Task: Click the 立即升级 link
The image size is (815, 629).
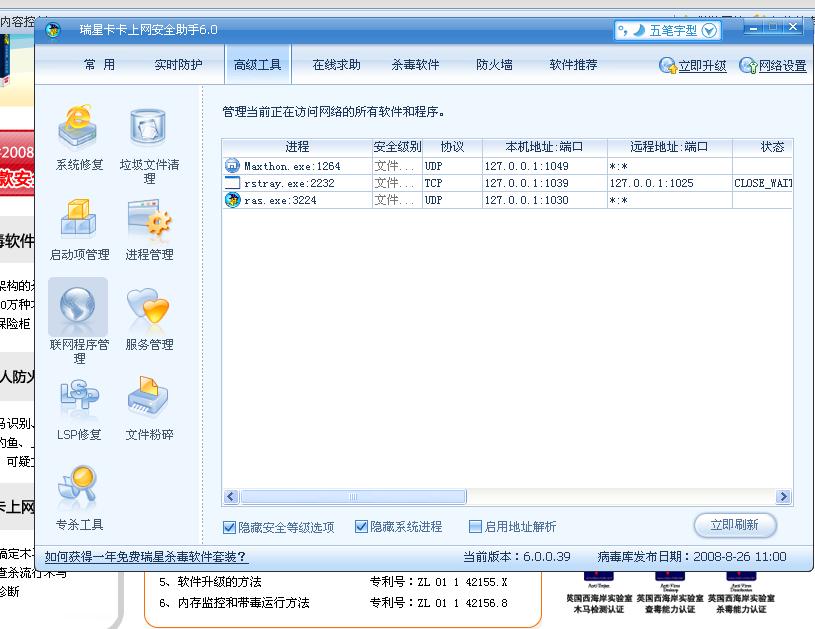Action: 702,65
